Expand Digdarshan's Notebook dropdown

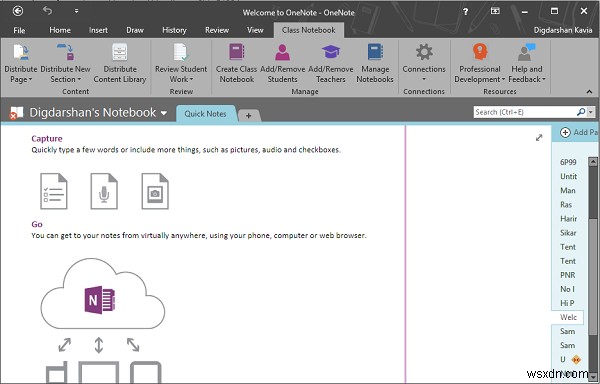pos(164,113)
